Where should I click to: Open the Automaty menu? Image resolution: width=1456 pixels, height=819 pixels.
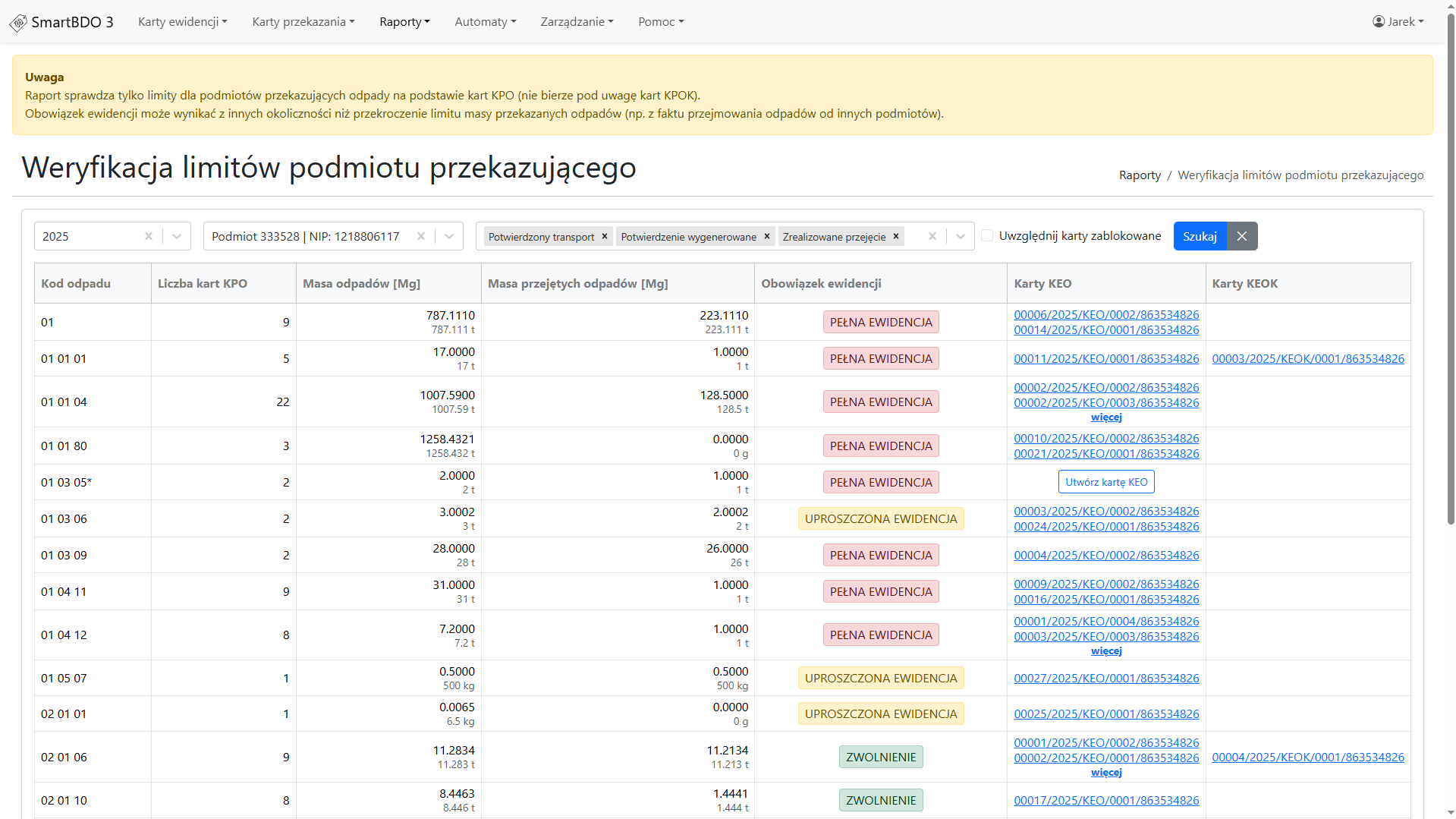point(485,22)
